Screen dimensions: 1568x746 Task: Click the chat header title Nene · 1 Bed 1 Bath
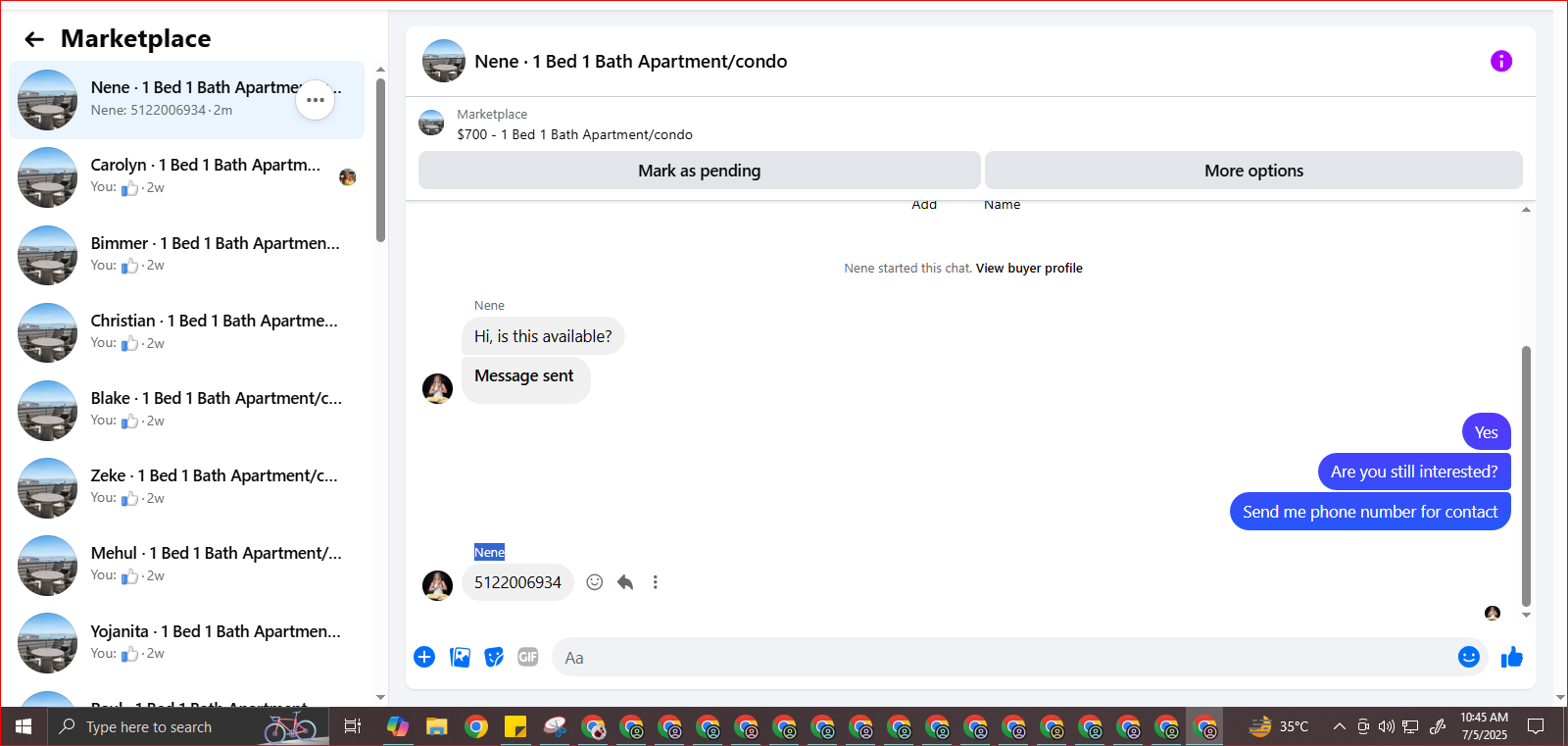click(630, 61)
